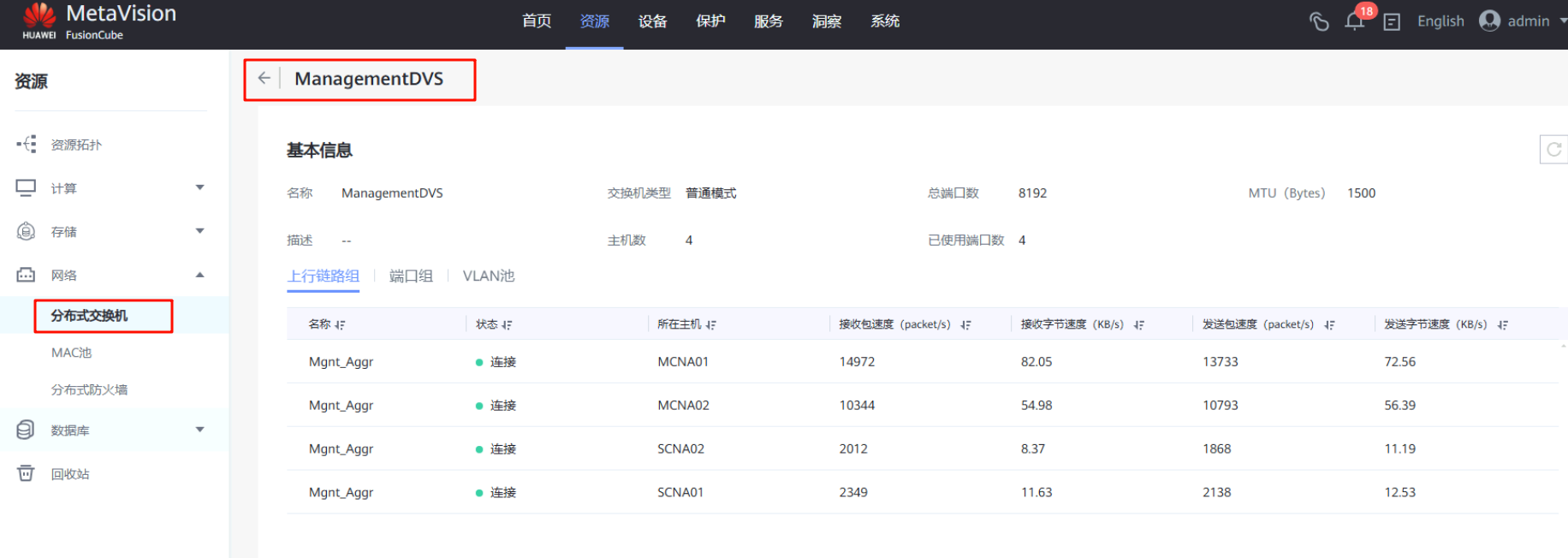Expand the database (数据库) menu arrow
This screenshot has height=558, width=1568.
pyautogui.click(x=199, y=430)
